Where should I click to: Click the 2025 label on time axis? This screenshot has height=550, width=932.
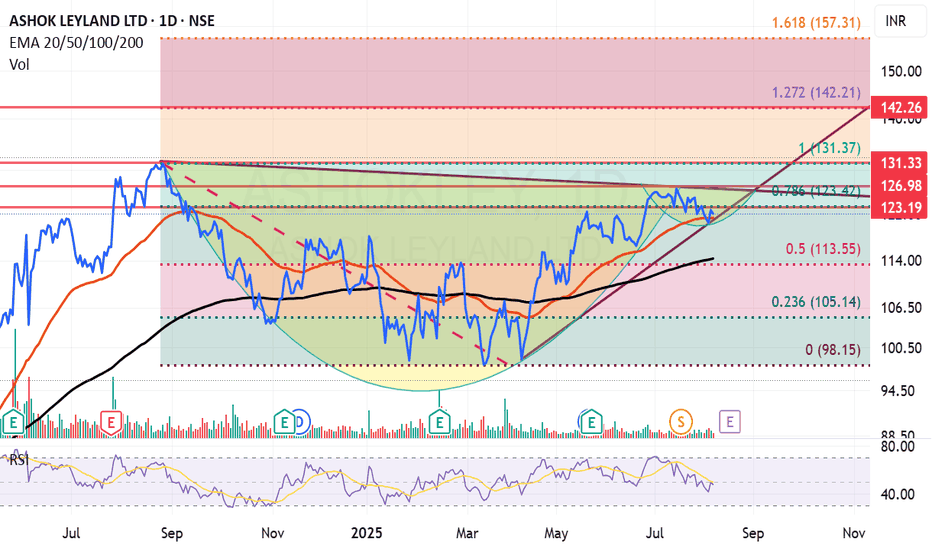(x=367, y=533)
